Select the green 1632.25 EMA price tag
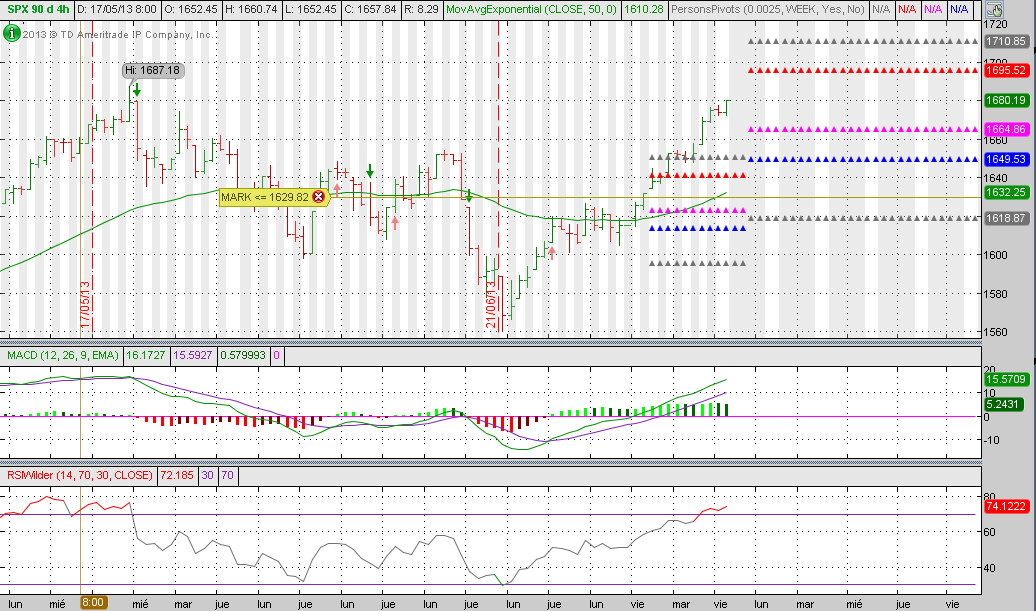 coord(1006,192)
